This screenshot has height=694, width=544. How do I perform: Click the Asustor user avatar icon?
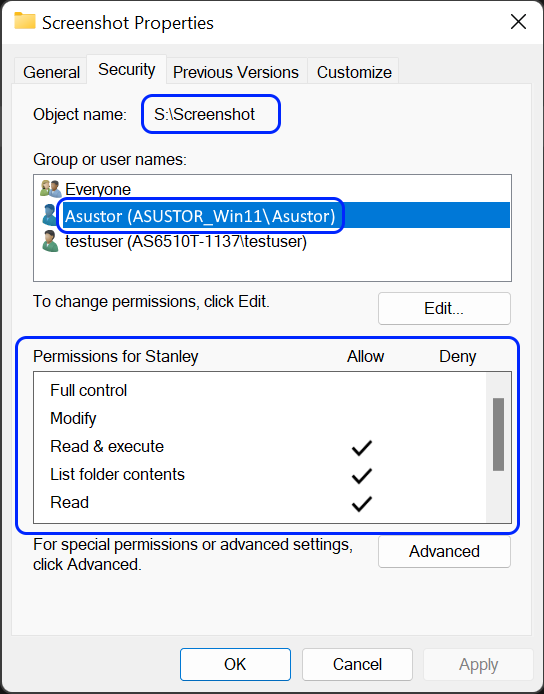tap(50, 215)
